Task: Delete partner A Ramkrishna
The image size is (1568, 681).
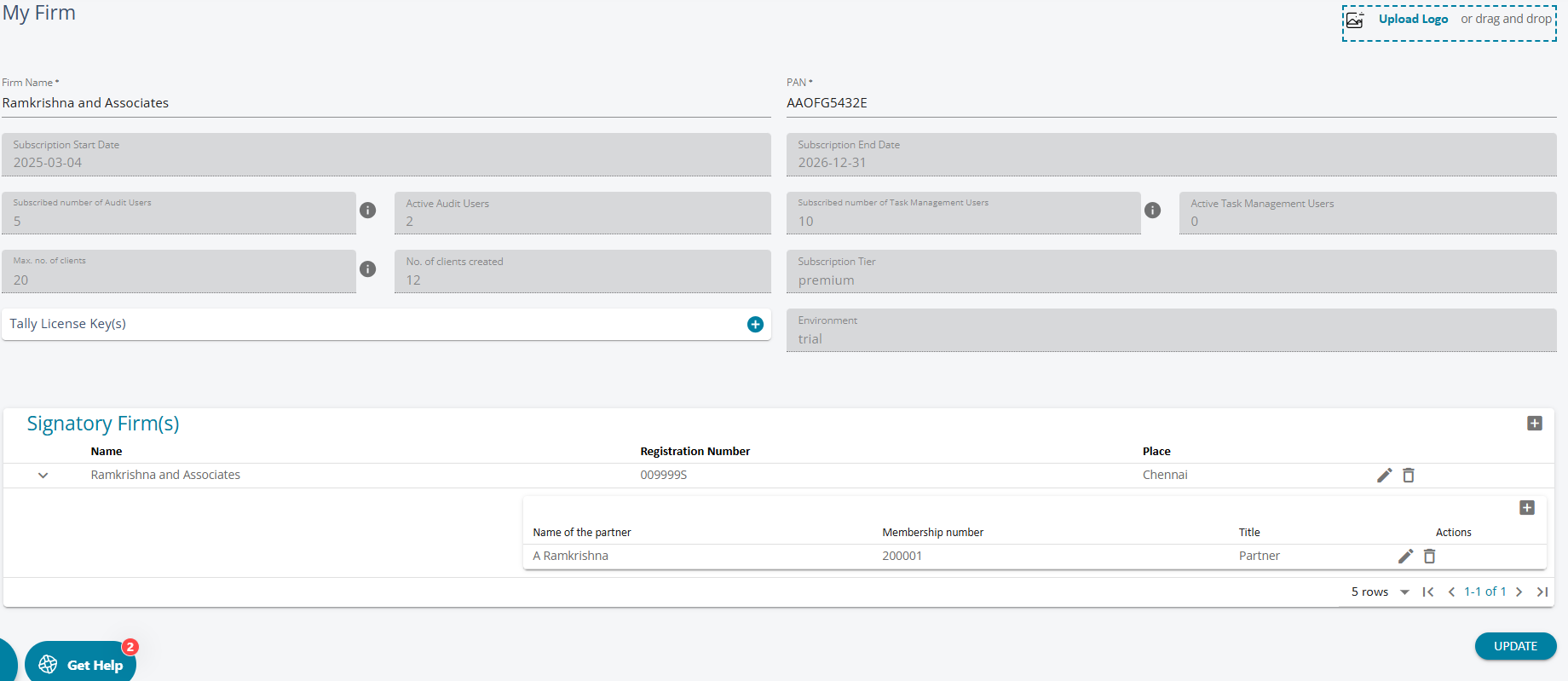Action: tap(1430, 556)
